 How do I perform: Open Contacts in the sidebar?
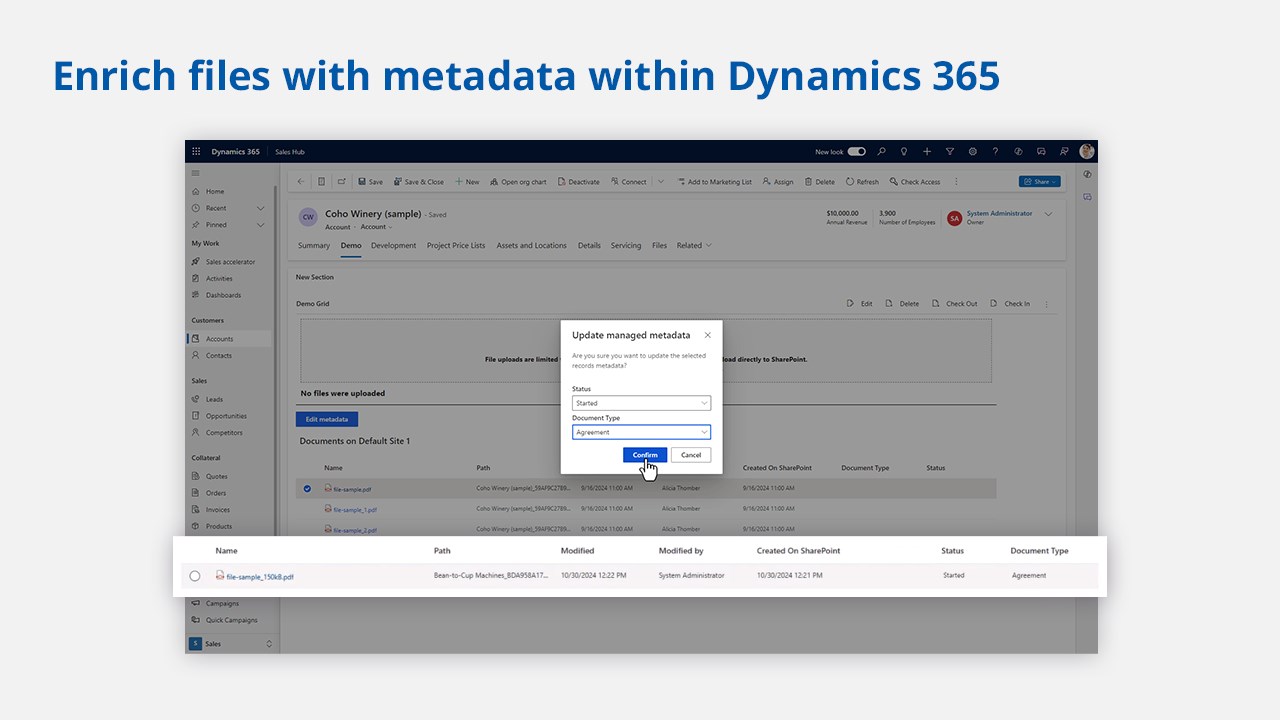219,355
